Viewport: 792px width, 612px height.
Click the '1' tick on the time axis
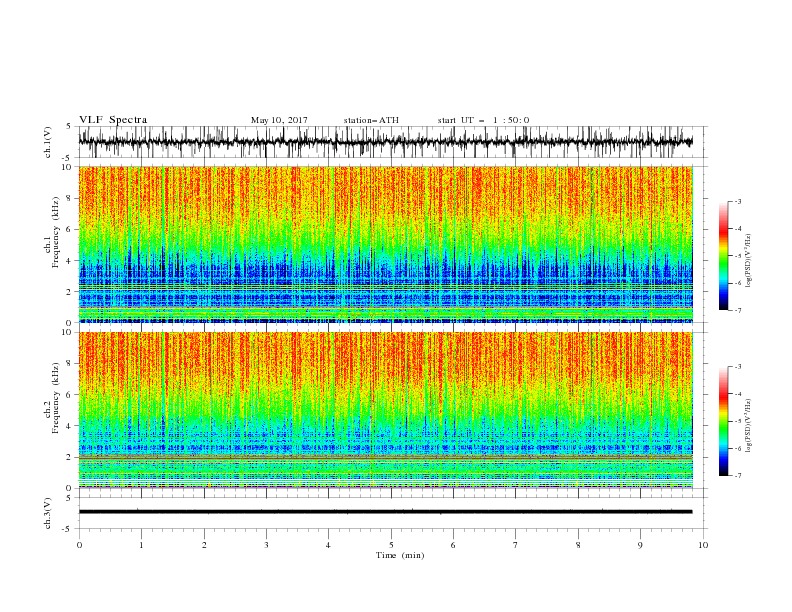[141, 545]
